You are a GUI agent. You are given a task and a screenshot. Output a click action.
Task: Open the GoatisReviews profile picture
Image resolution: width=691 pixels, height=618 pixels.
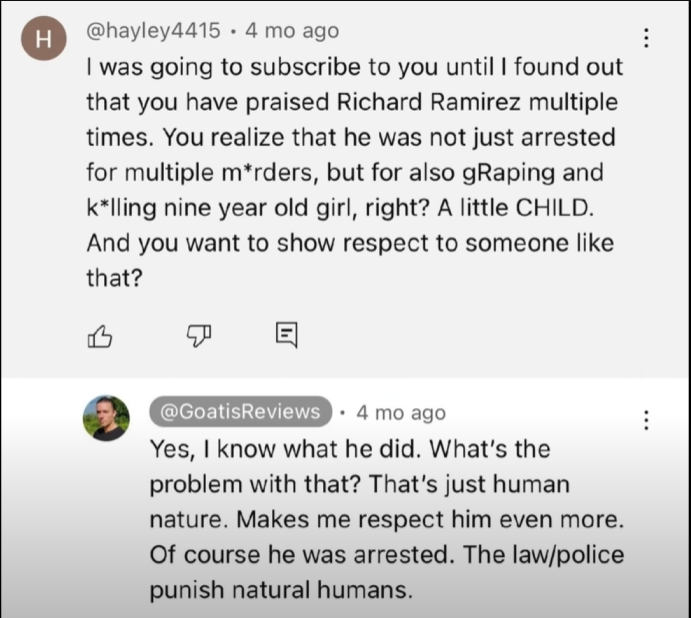(x=106, y=419)
